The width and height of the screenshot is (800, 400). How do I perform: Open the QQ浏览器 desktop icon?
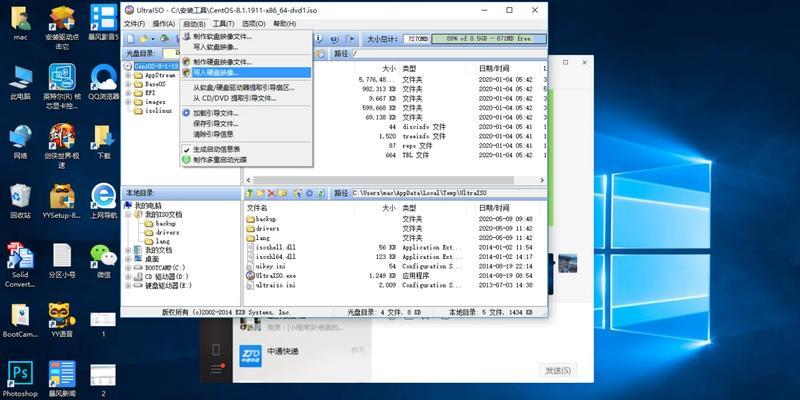[x=104, y=82]
